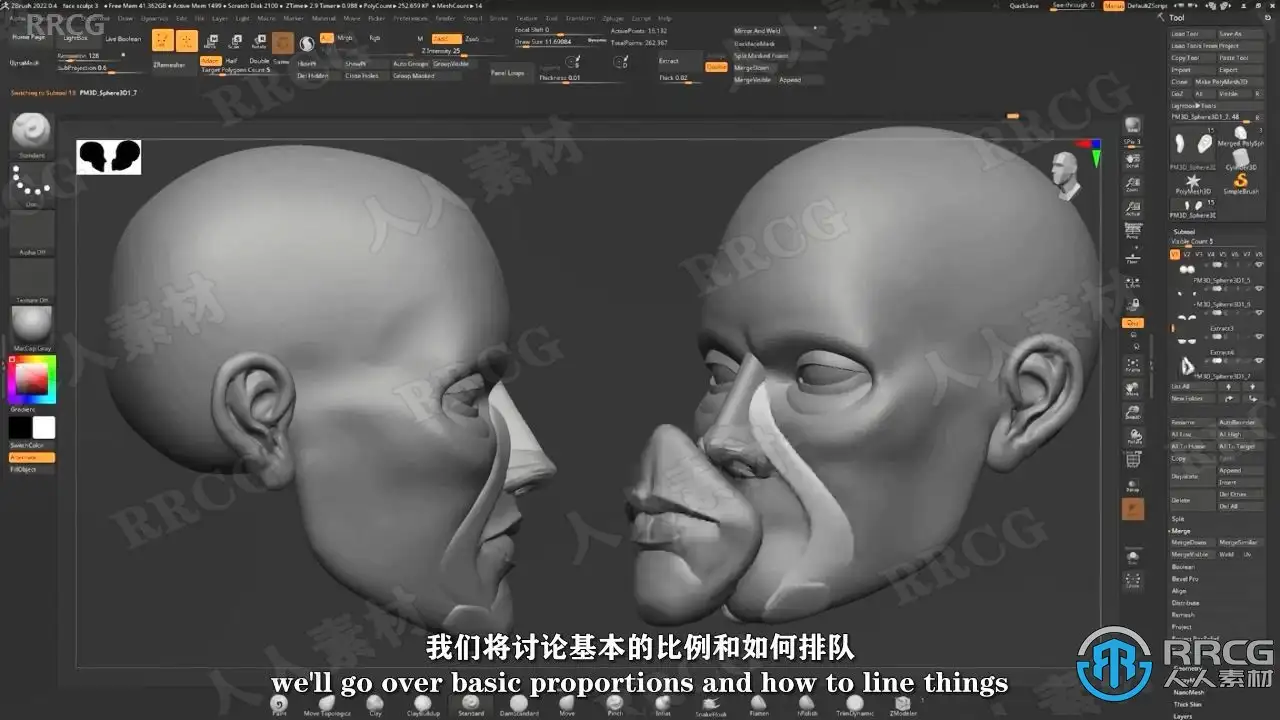
Task: Click the black main color swatch
Action: 20,428
